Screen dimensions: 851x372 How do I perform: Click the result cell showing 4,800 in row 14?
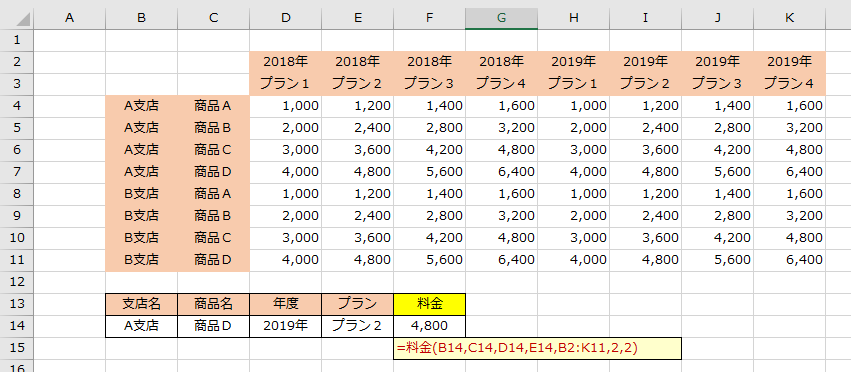(429, 326)
